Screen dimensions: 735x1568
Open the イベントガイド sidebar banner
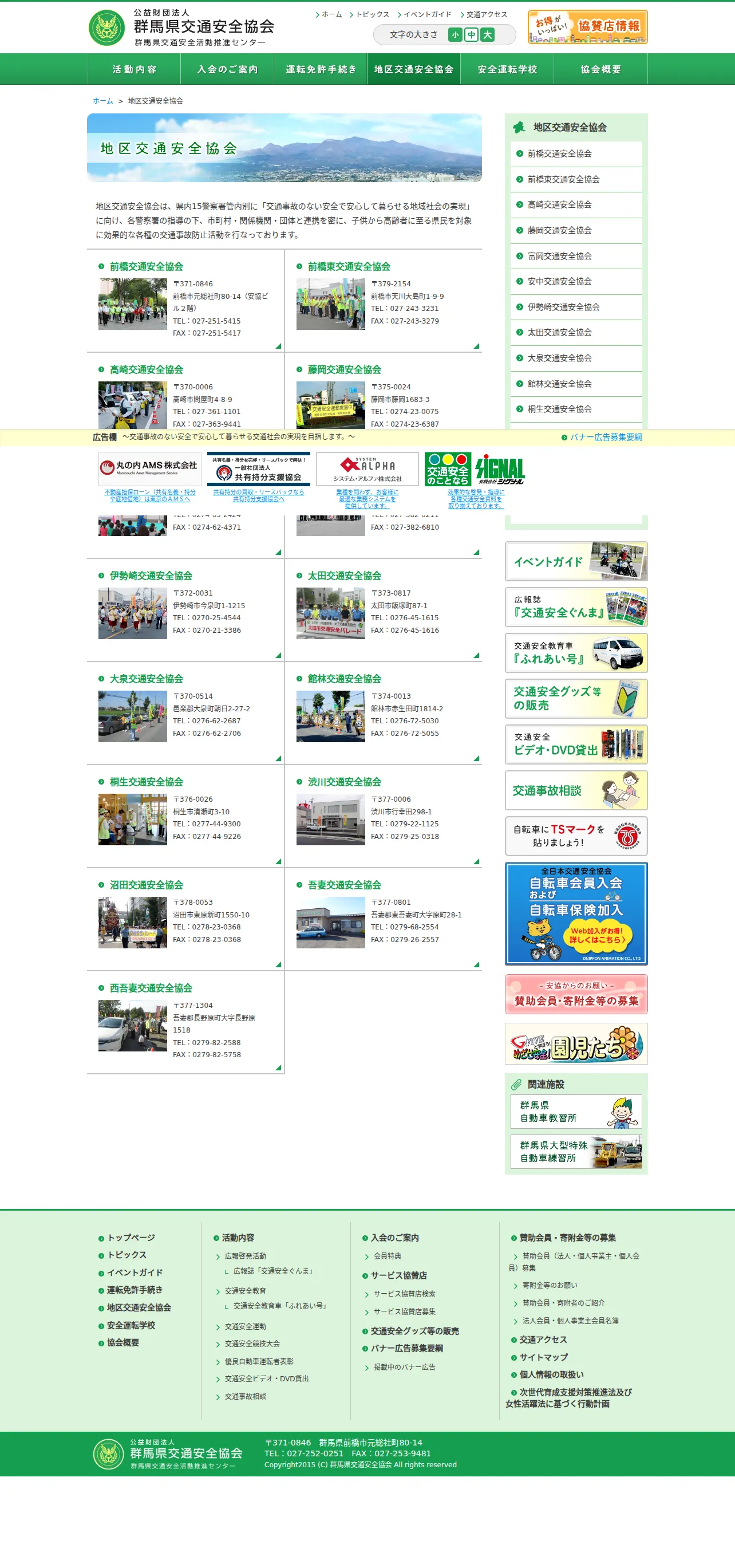coord(576,561)
